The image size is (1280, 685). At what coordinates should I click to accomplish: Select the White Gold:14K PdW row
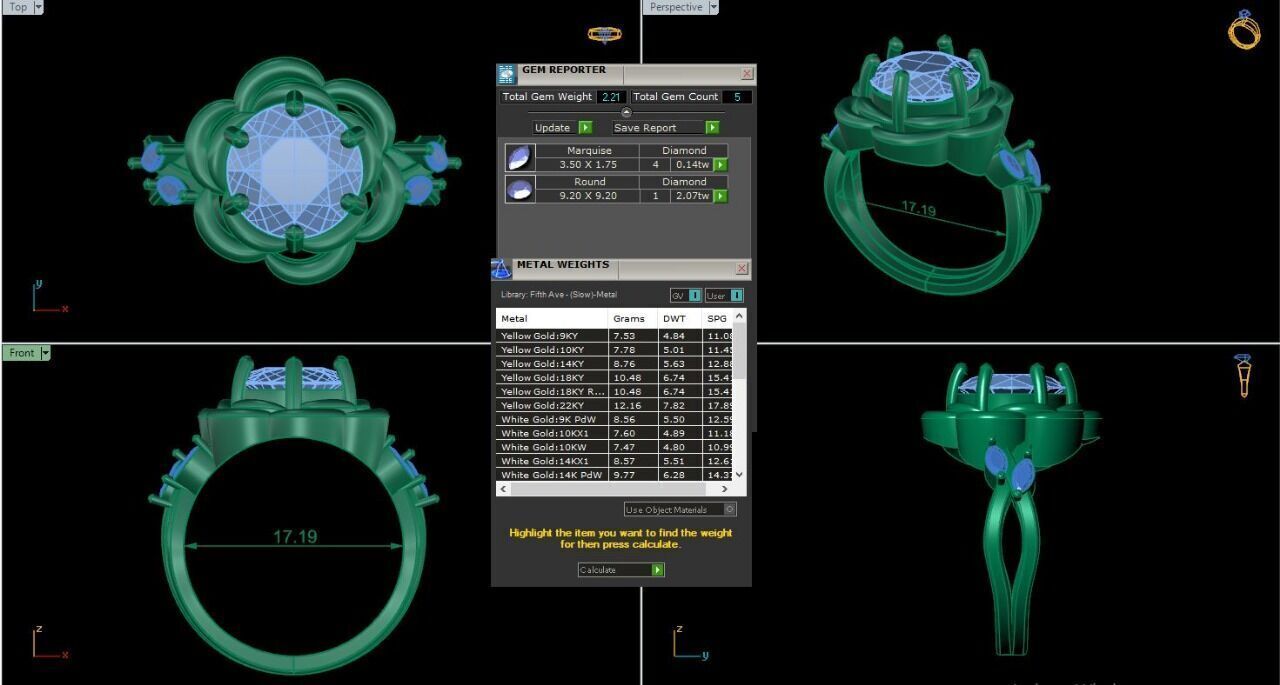615,475
